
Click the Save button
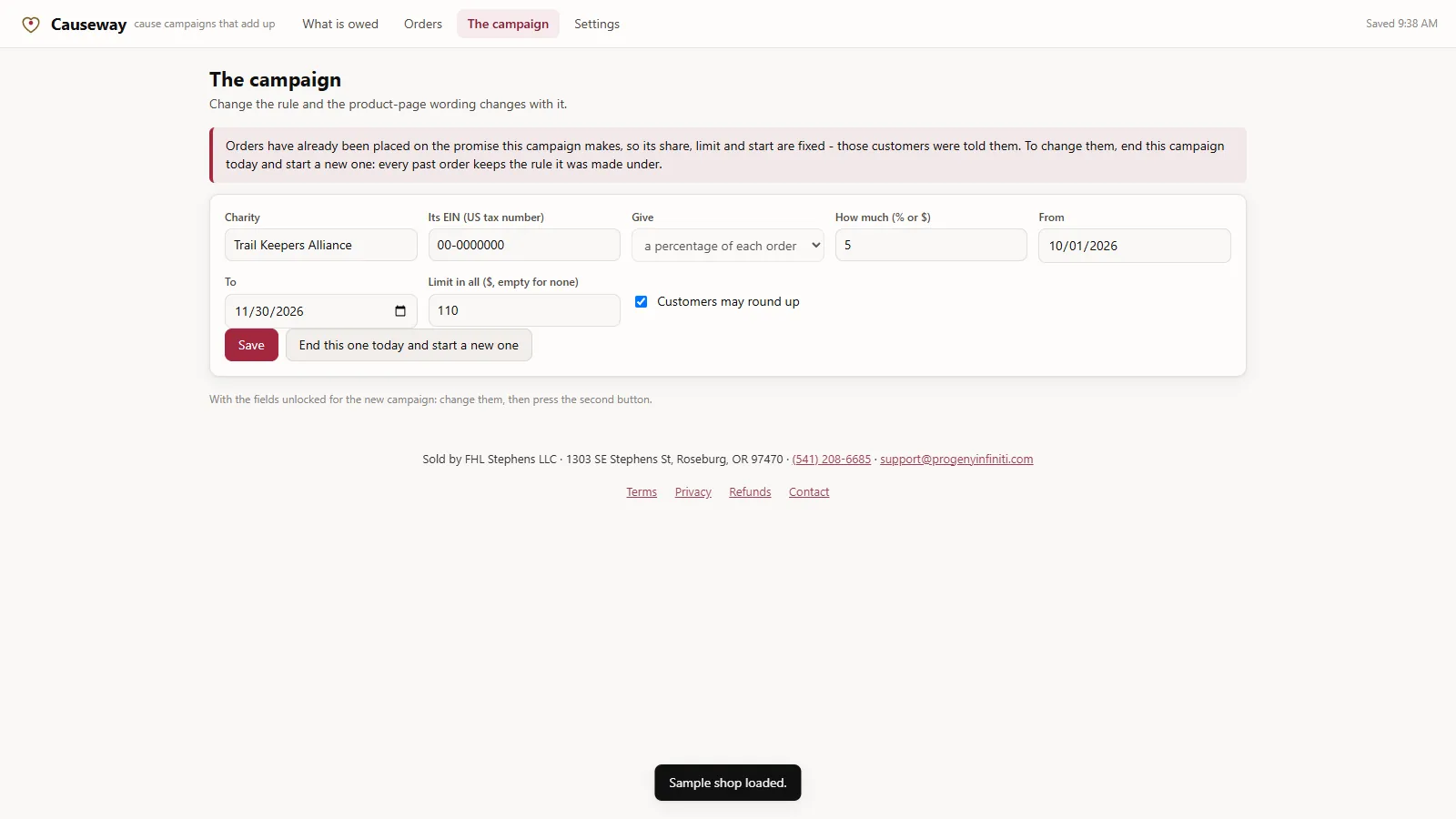251,345
